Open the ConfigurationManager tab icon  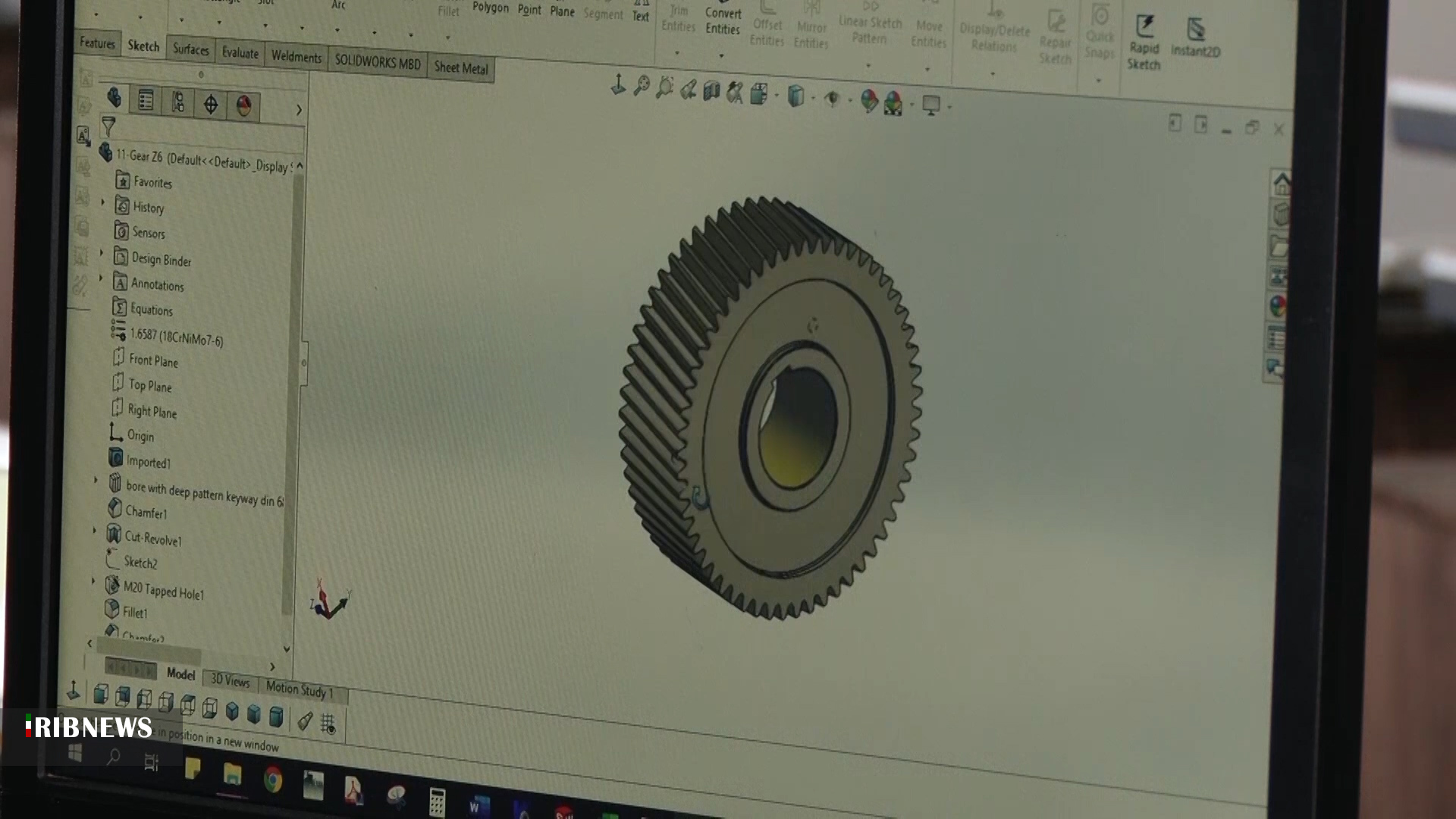pyautogui.click(x=177, y=102)
